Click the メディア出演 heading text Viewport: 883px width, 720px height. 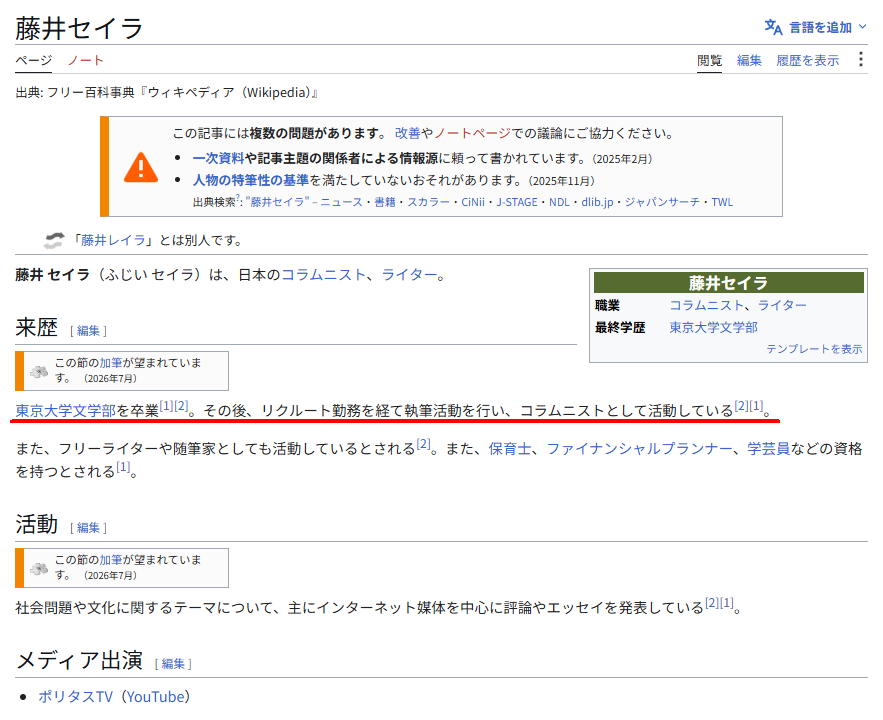point(79,660)
